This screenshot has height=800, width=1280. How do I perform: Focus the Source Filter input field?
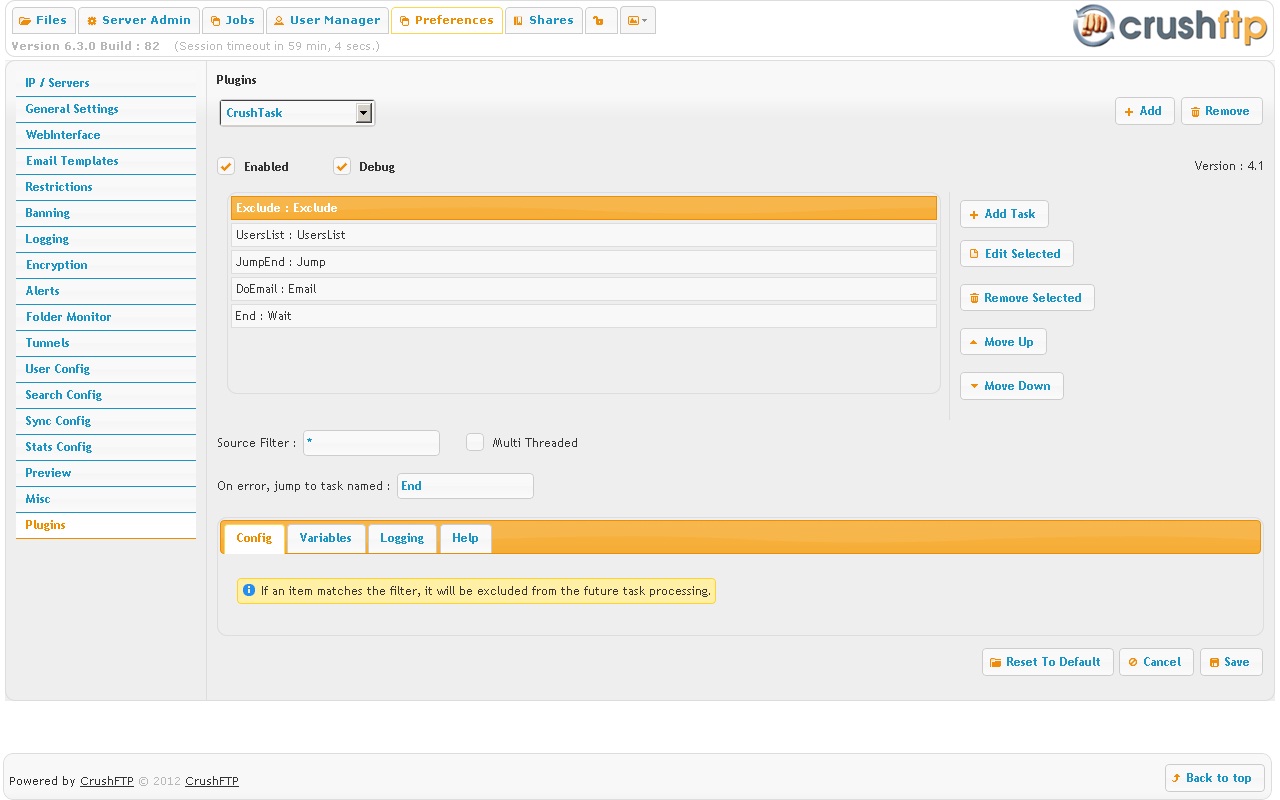point(371,443)
